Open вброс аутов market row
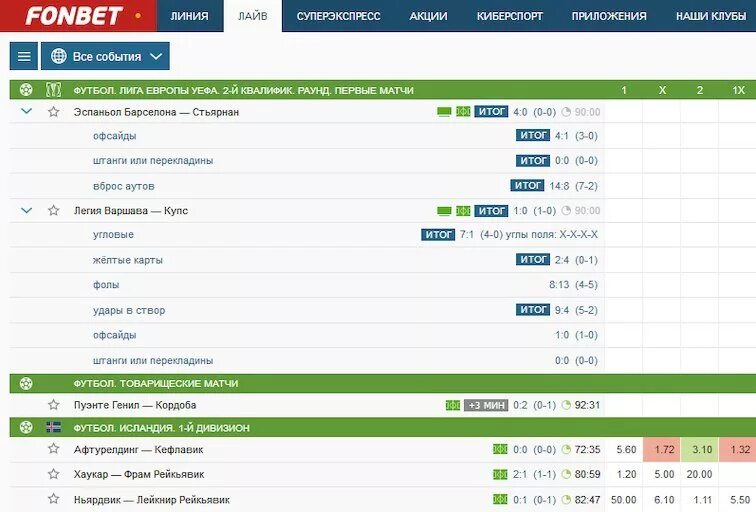Viewport: 756px width, 512px height. point(307,186)
